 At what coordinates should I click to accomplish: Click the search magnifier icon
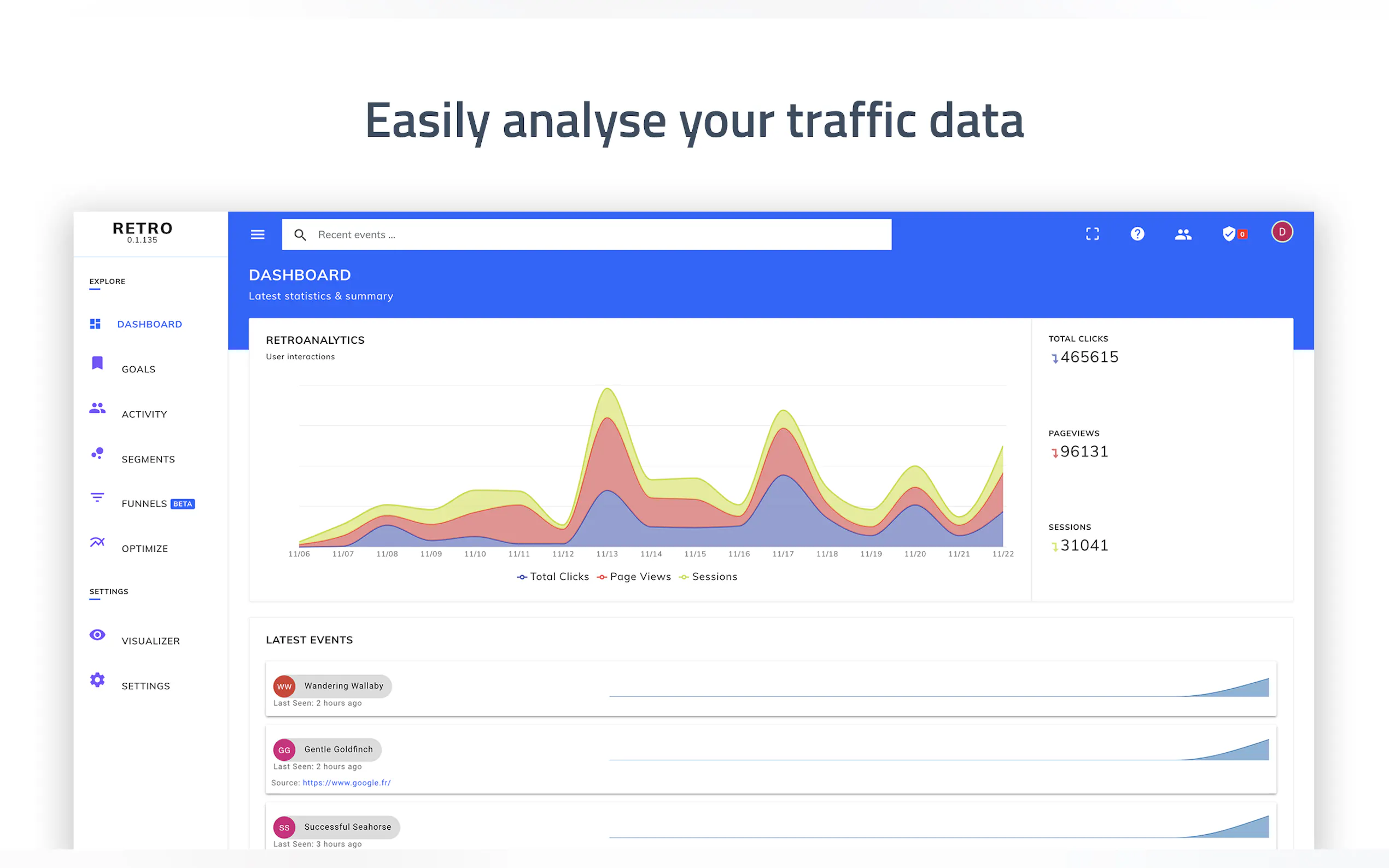[x=300, y=235]
